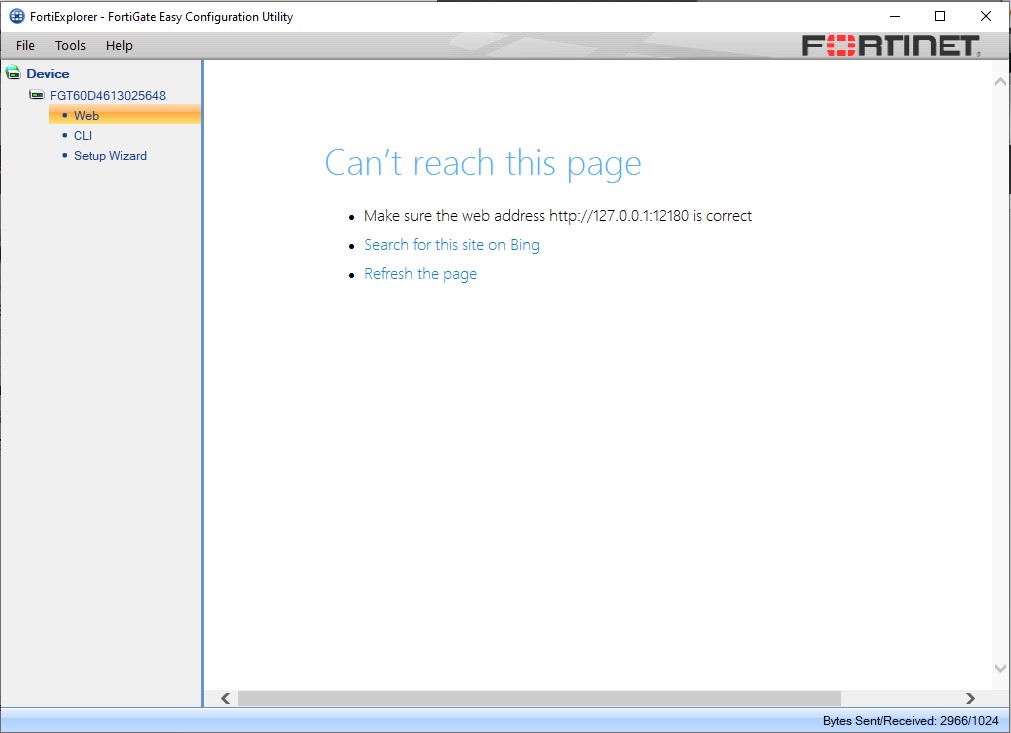Maximize the FortiExplorer window
Image resolution: width=1011 pixels, height=733 pixels.
click(940, 16)
